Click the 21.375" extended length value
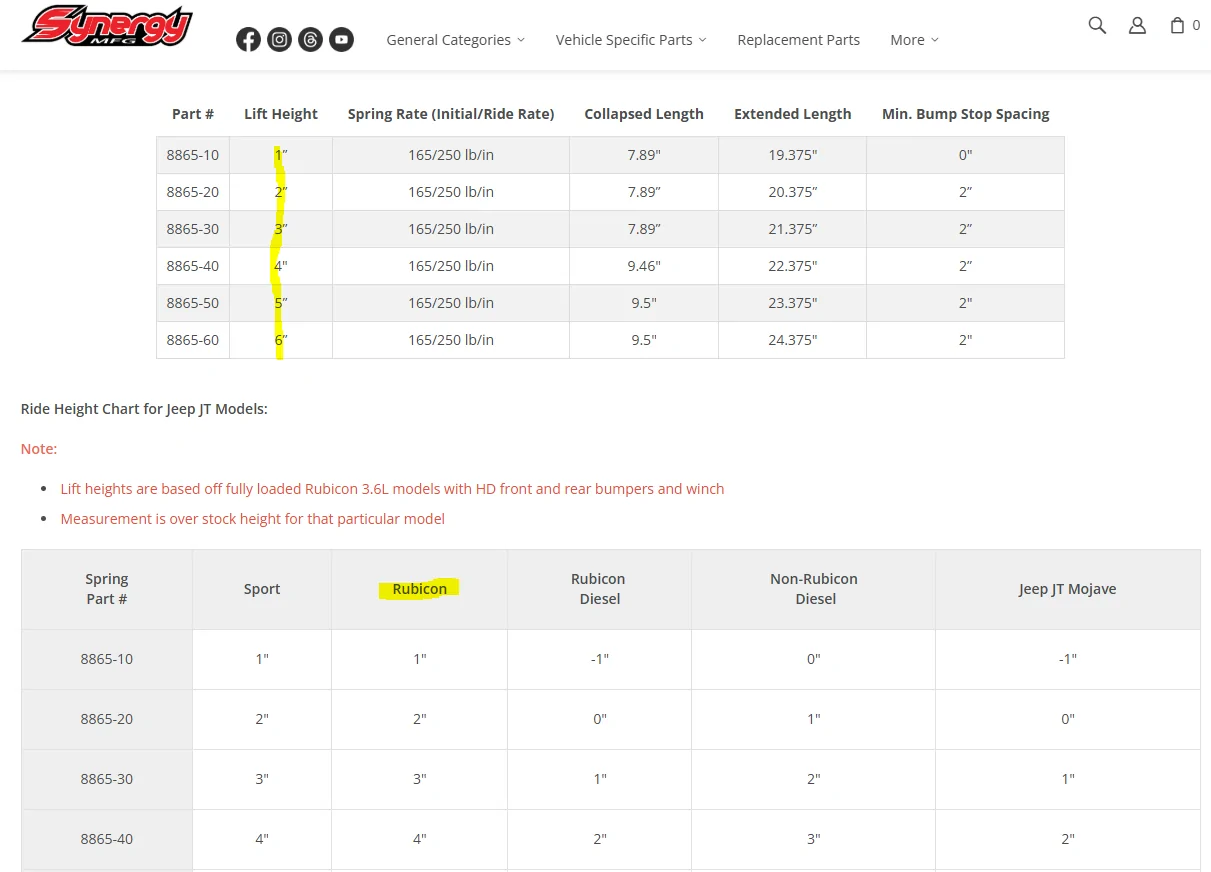The height and width of the screenshot is (872, 1211). pos(793,229)
